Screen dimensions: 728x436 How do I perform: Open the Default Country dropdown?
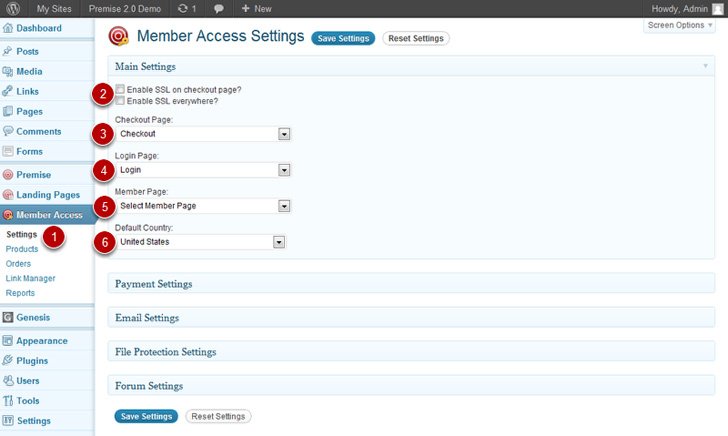201,242
